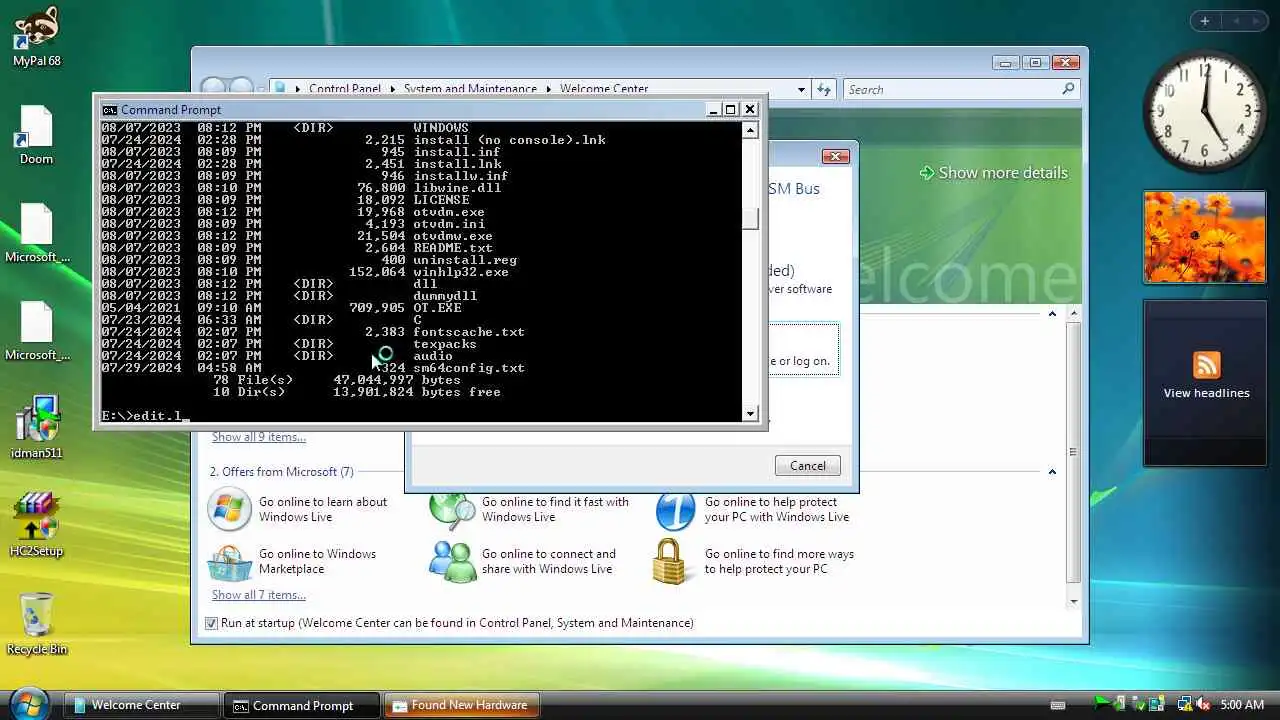Click the RSS feed headlines gadget icon
Screen dimensions: 1280x720
click(x=1206, y=365)
